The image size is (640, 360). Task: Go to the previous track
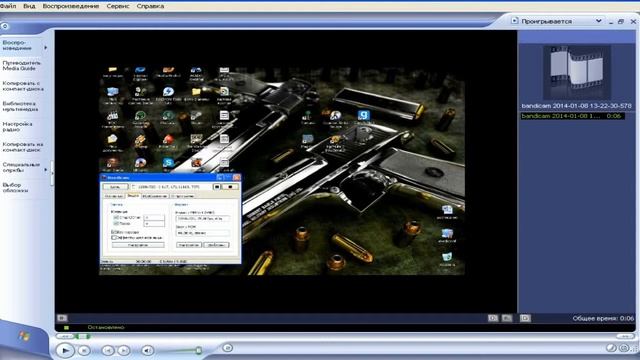(108, 350)
